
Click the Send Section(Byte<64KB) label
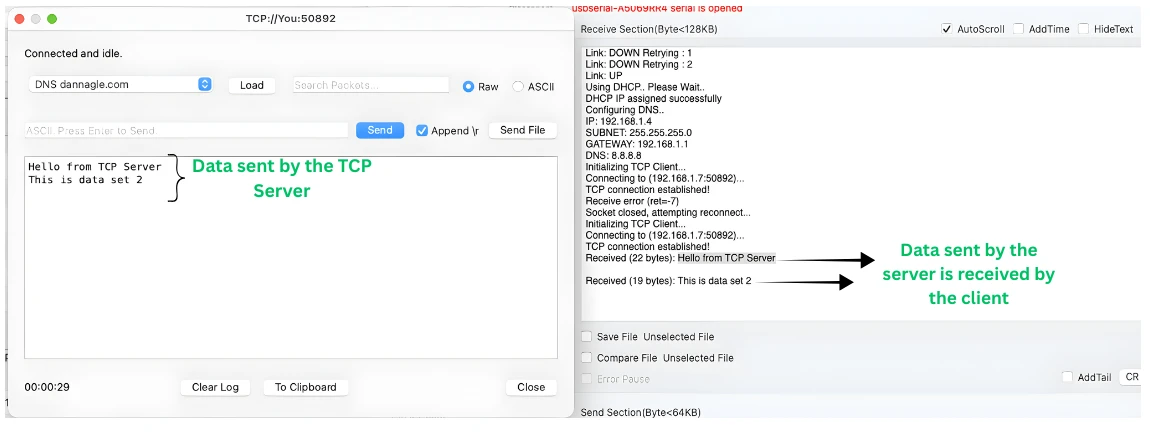[640, 413]
